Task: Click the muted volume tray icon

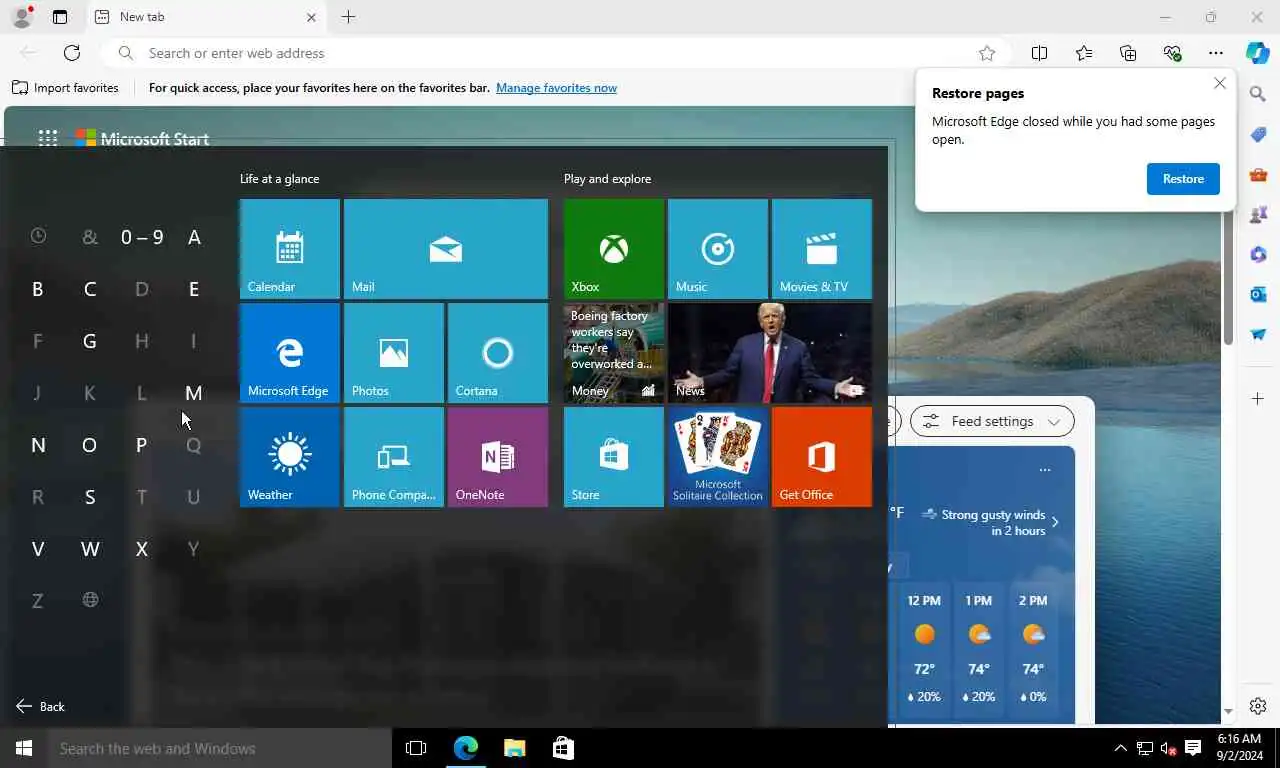Action: pyautogui.click(x=1168, y=748)
